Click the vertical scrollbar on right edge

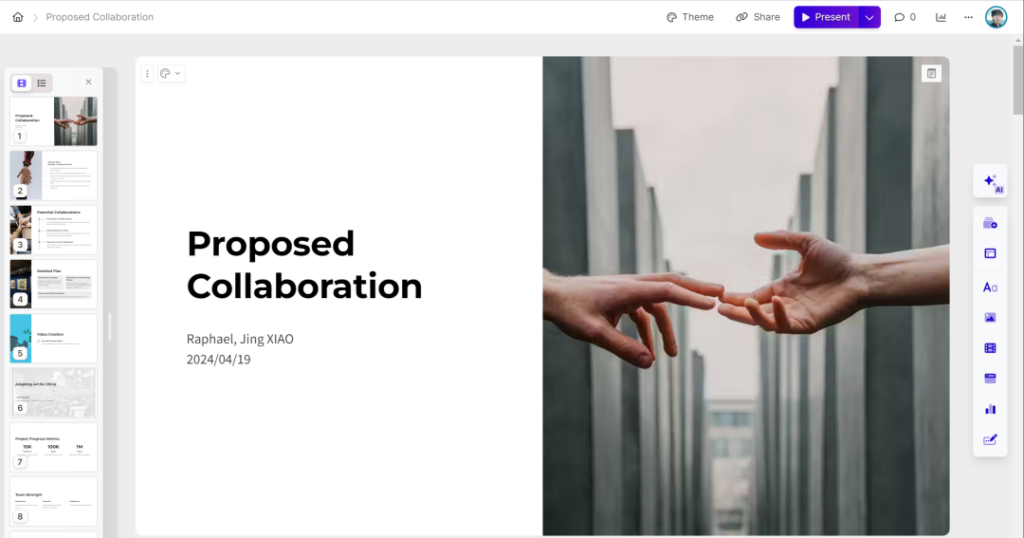coord(1018,78)
